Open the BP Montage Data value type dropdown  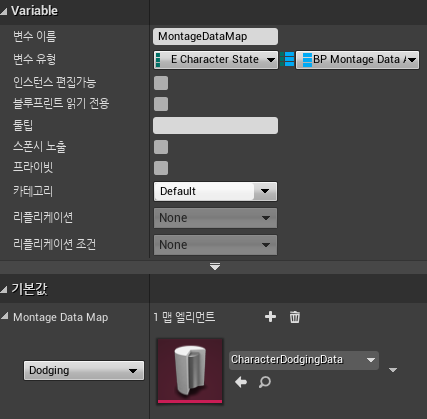pyautogui.click(x=357, y=60)
